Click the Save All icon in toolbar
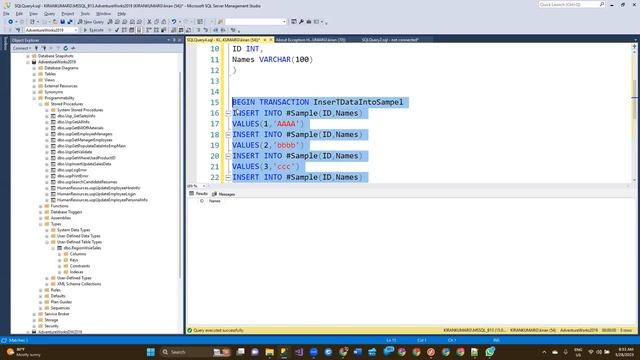This screenshot has height=360, width=640. 70,22
